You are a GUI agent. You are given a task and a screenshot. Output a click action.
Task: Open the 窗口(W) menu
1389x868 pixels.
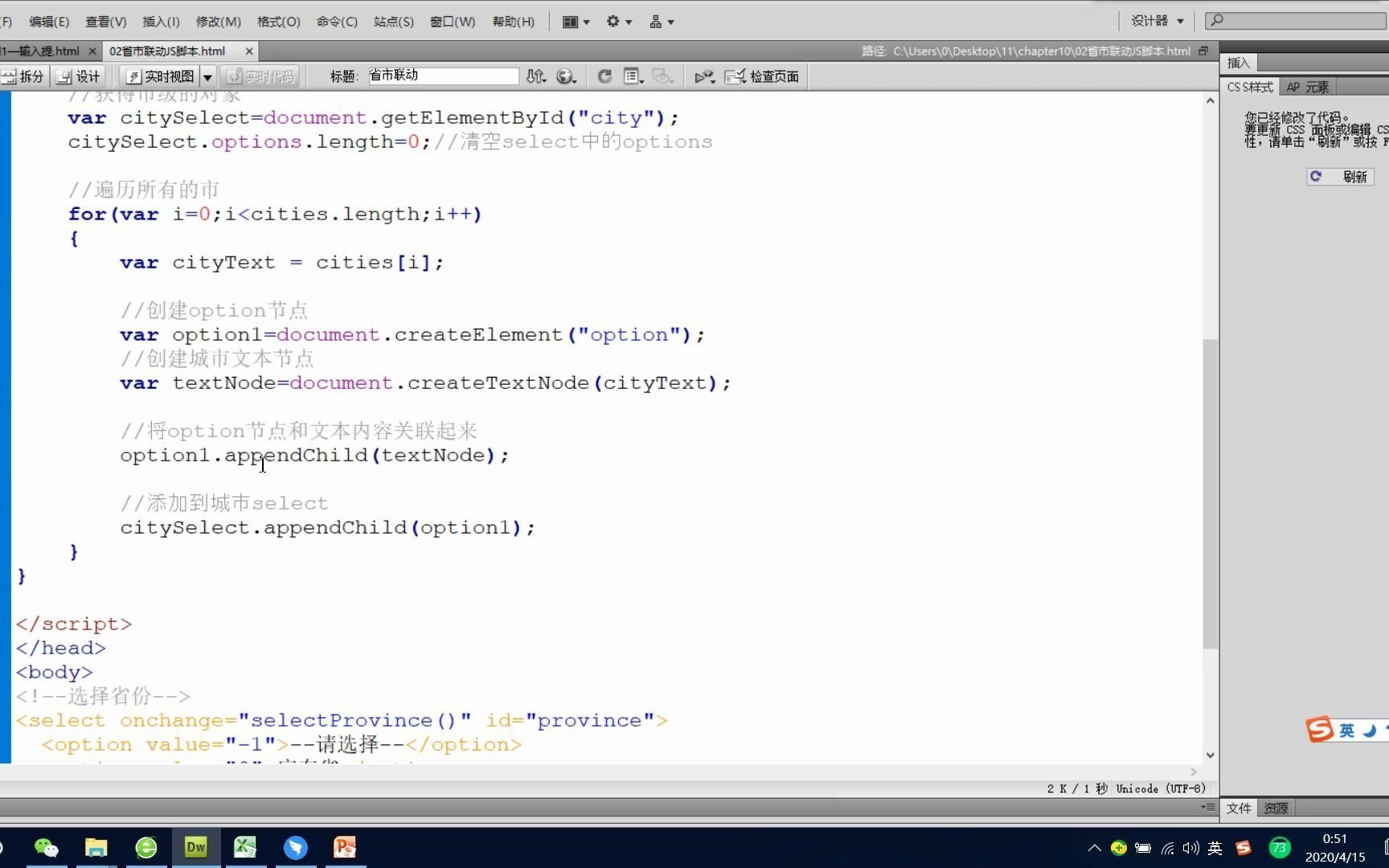point(452,22)
